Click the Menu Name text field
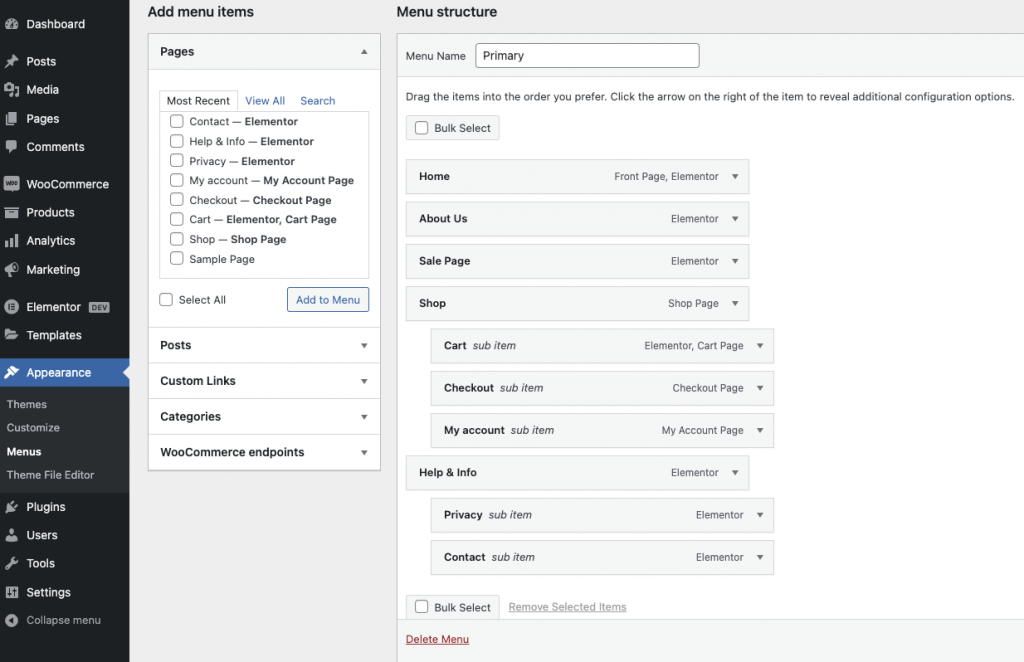This screenshot has height=662, width=1024. pyautogui.click(x=587, y=56)
